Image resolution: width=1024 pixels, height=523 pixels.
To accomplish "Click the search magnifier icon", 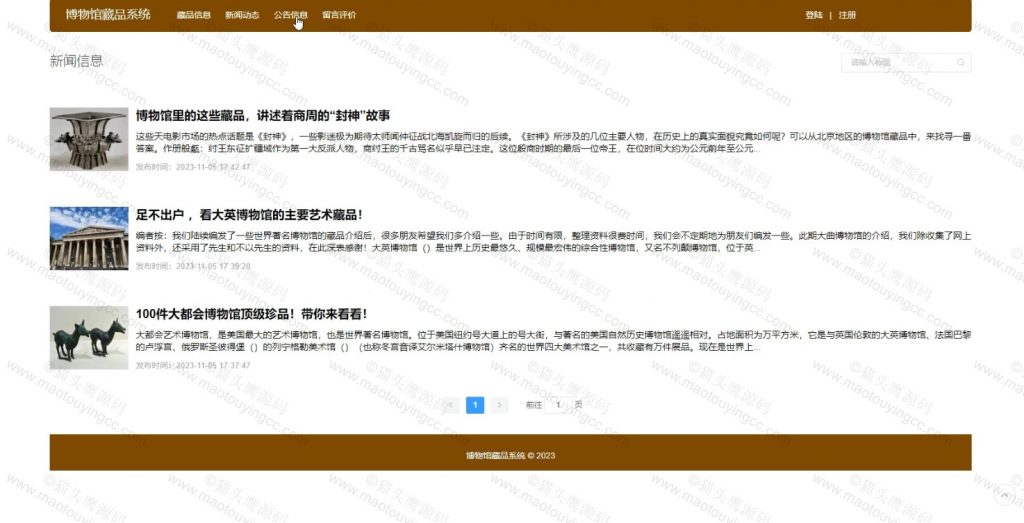I will click(x=961, y=63).
